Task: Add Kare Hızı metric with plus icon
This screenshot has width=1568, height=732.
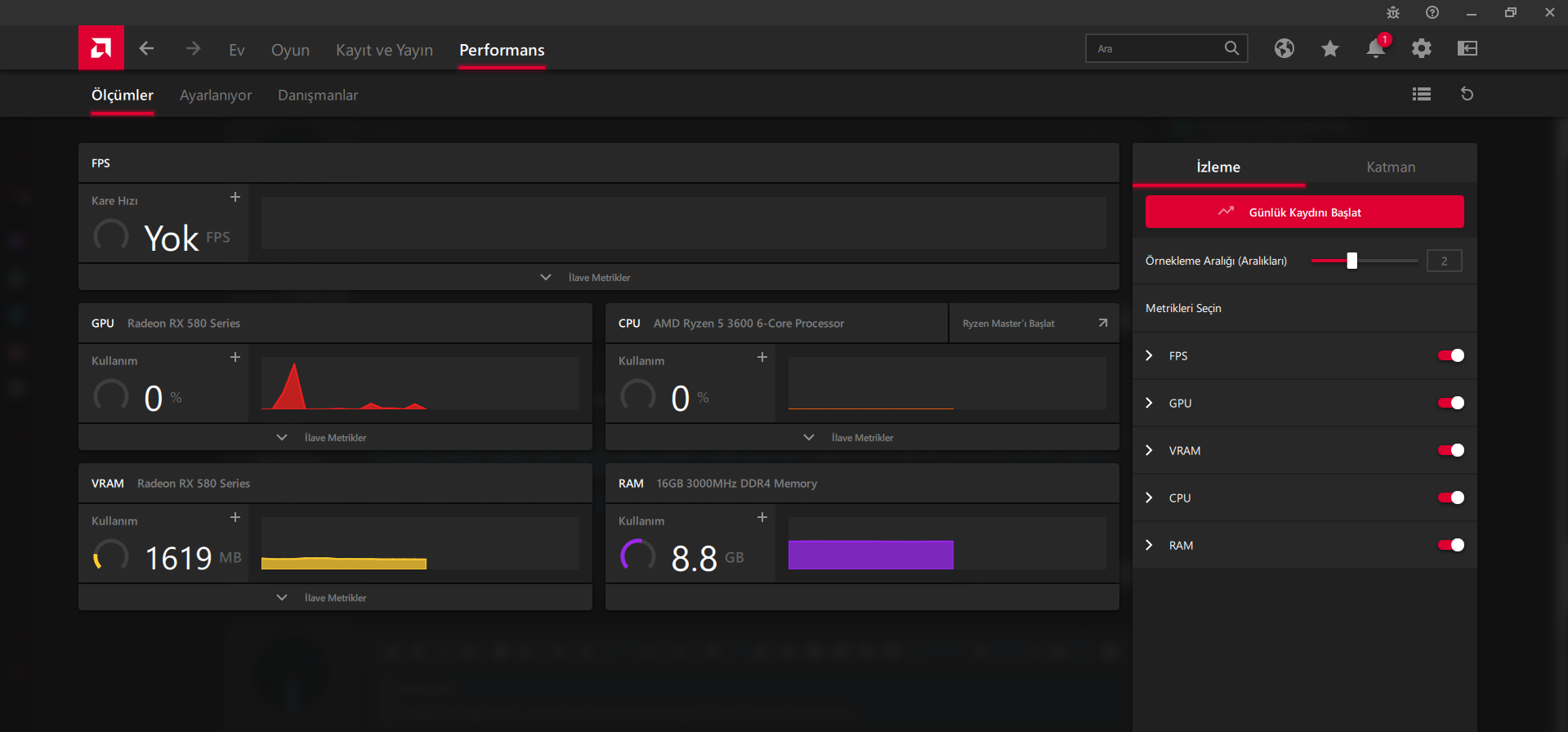Action: click(235, 197)
